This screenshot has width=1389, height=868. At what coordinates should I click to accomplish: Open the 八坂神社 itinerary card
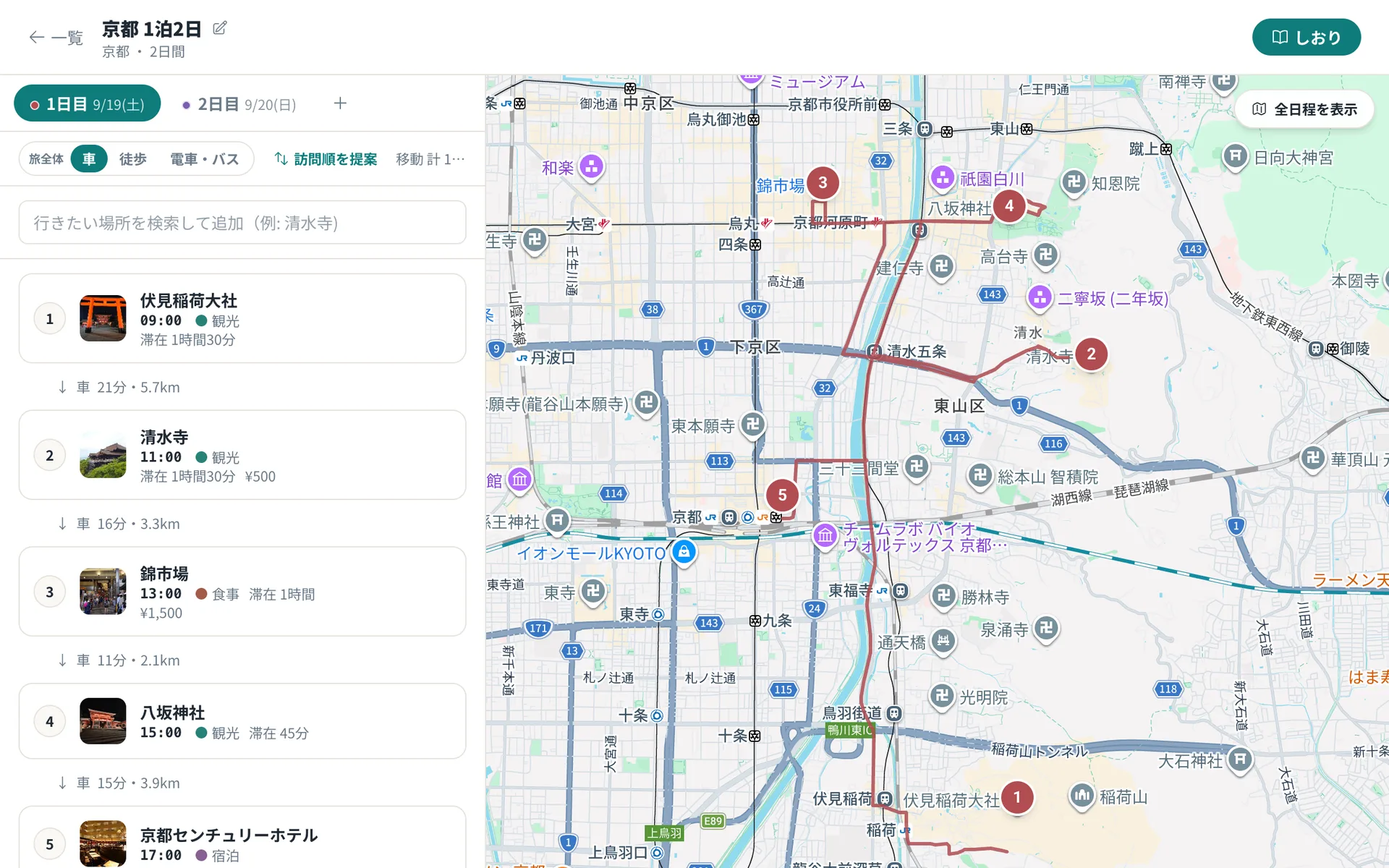point(242,721)
